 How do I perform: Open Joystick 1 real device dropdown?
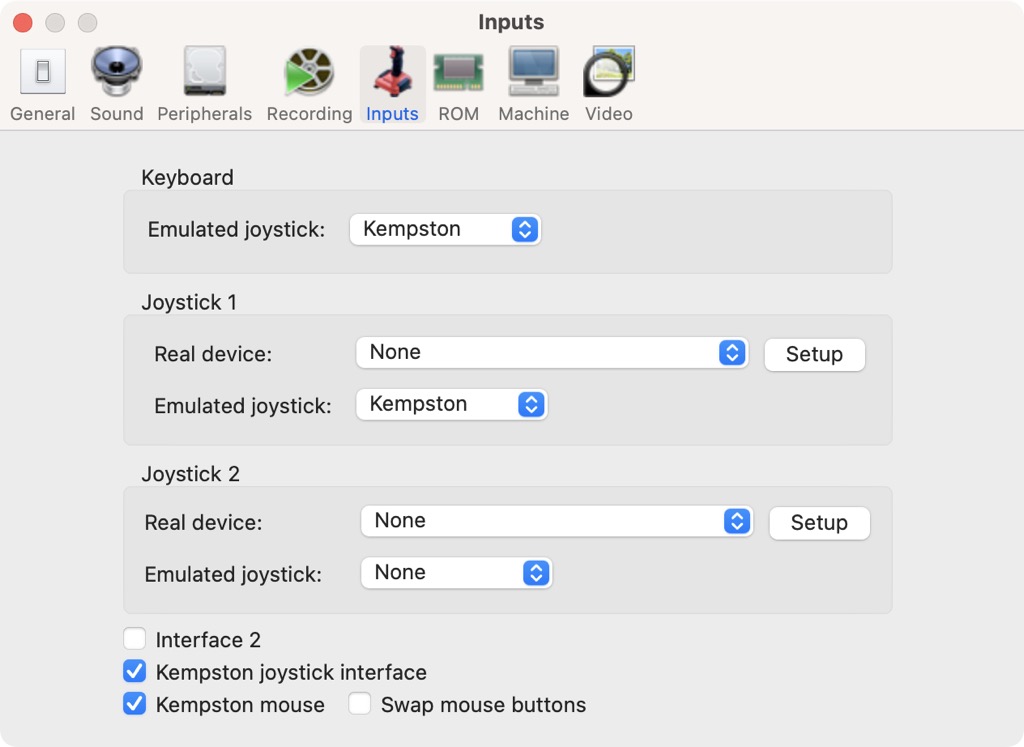click(551, 352)
